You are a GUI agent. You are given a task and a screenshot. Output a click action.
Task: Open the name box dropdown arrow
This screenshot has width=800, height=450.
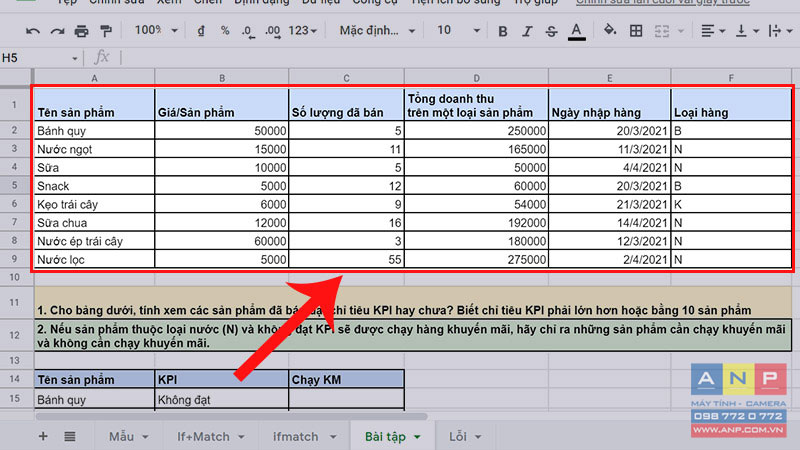[x=74, y=59]
